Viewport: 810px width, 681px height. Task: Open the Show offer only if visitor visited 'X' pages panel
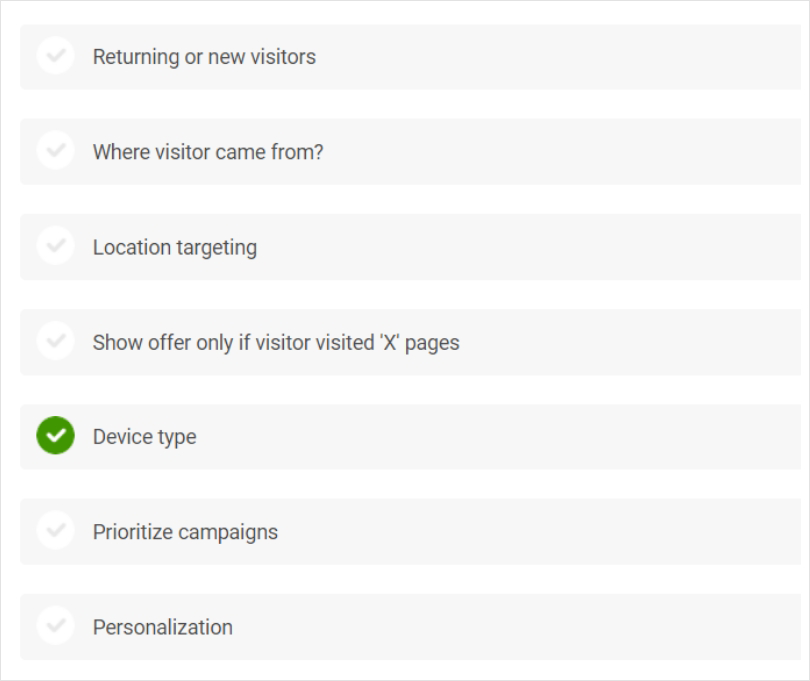[x=410, y=342]
